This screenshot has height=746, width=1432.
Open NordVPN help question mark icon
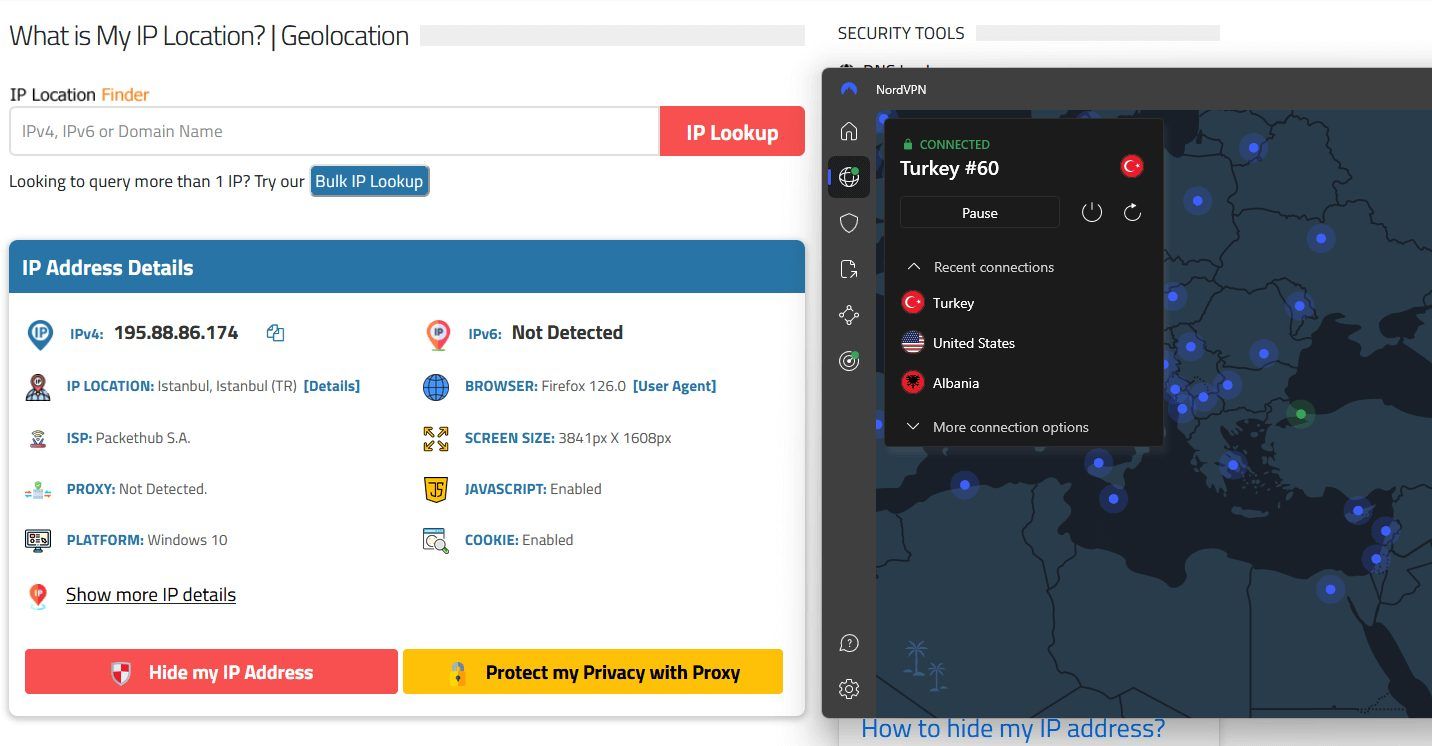[x=849, y=643]
